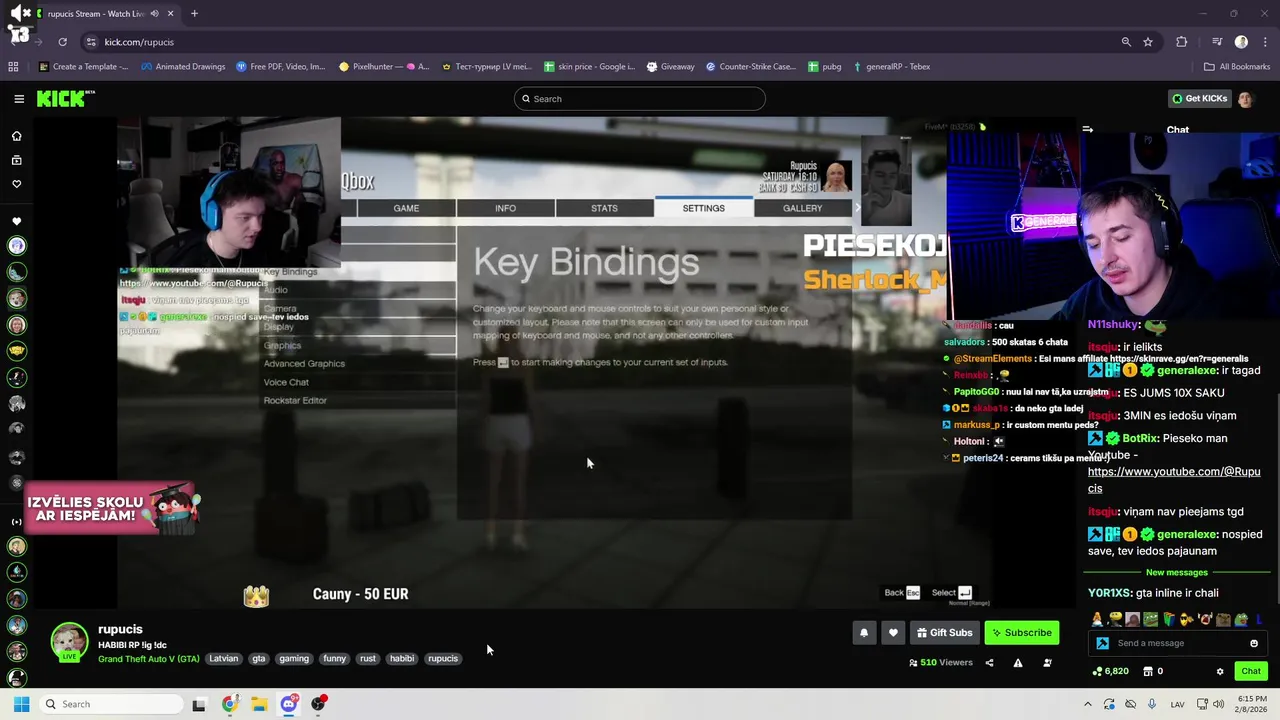This screenshot has width=1280, height=720.
Task: Open user profile avatar in Kick header
Action: (1245, 99)
